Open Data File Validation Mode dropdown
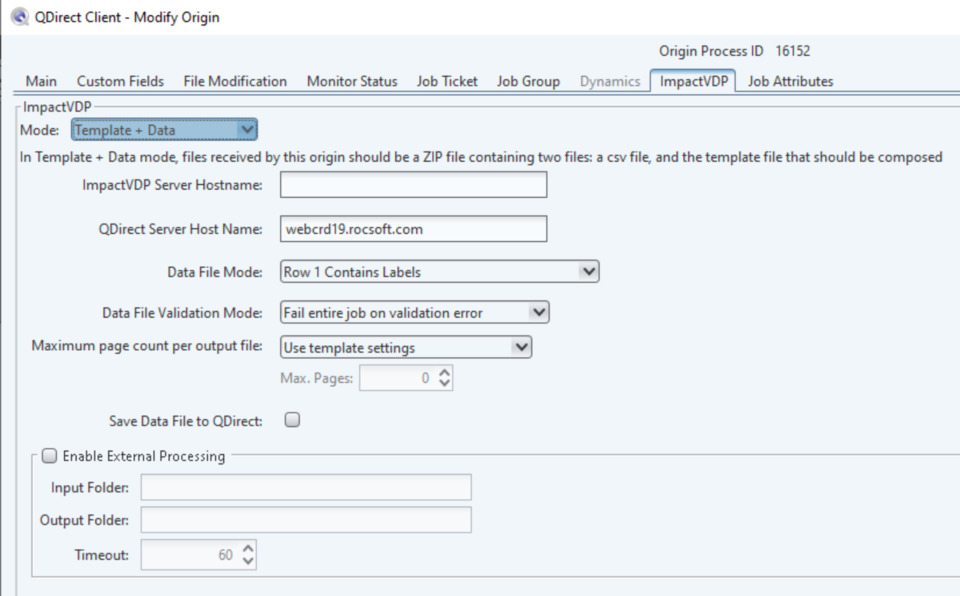960x596 pixels. [538, 312]
